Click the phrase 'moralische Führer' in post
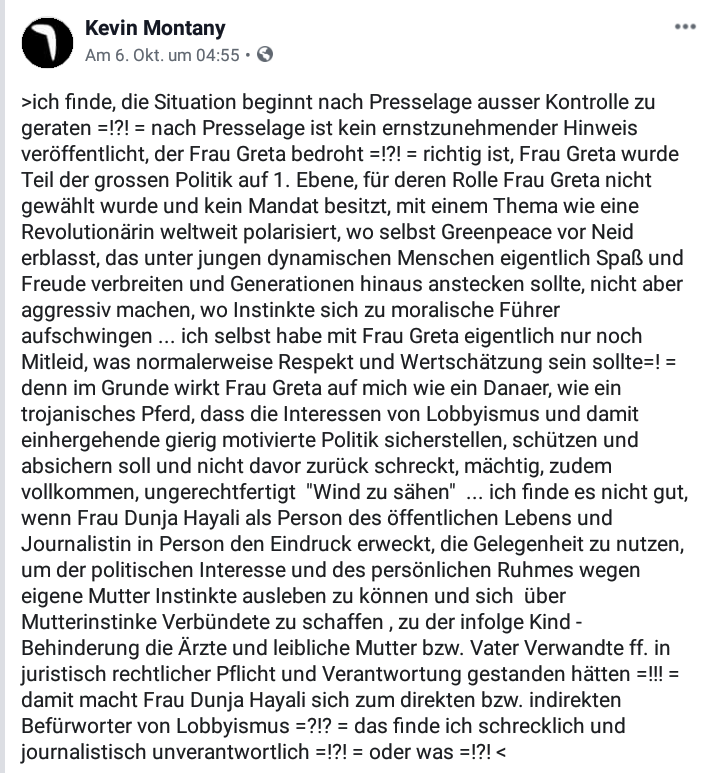 475,310
